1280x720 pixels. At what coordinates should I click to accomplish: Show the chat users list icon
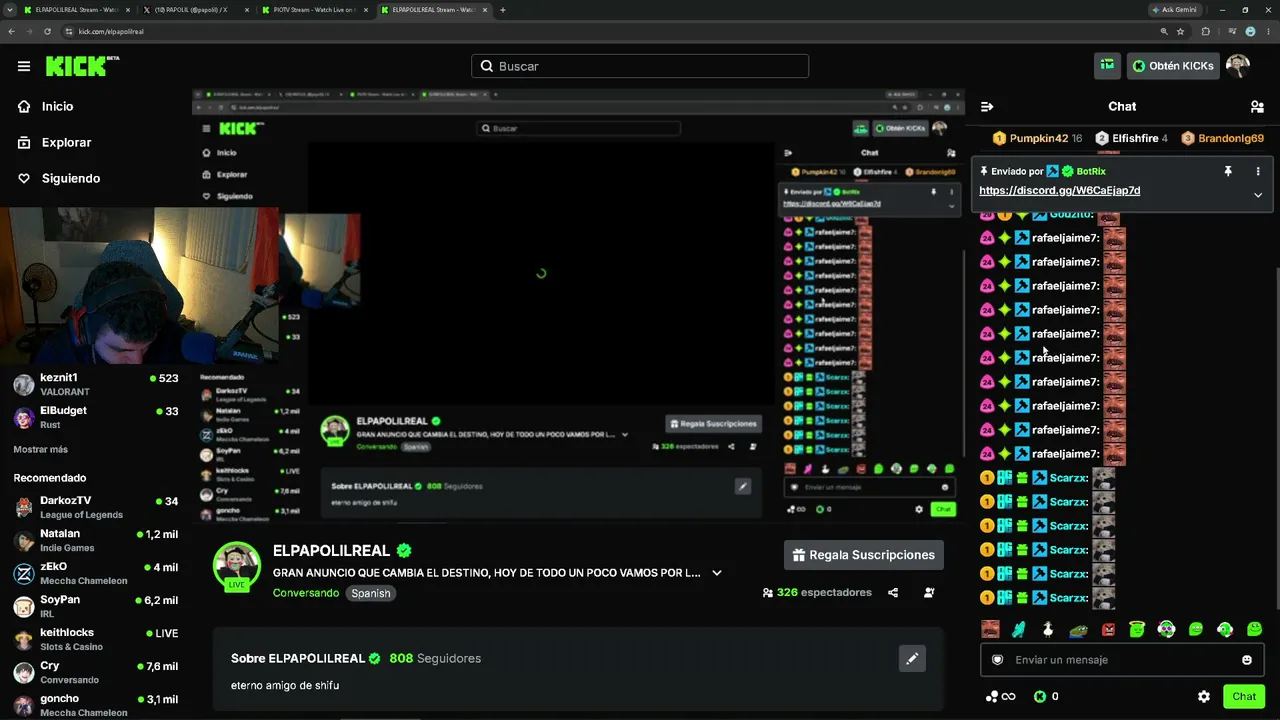click(x=1257, y=106)
